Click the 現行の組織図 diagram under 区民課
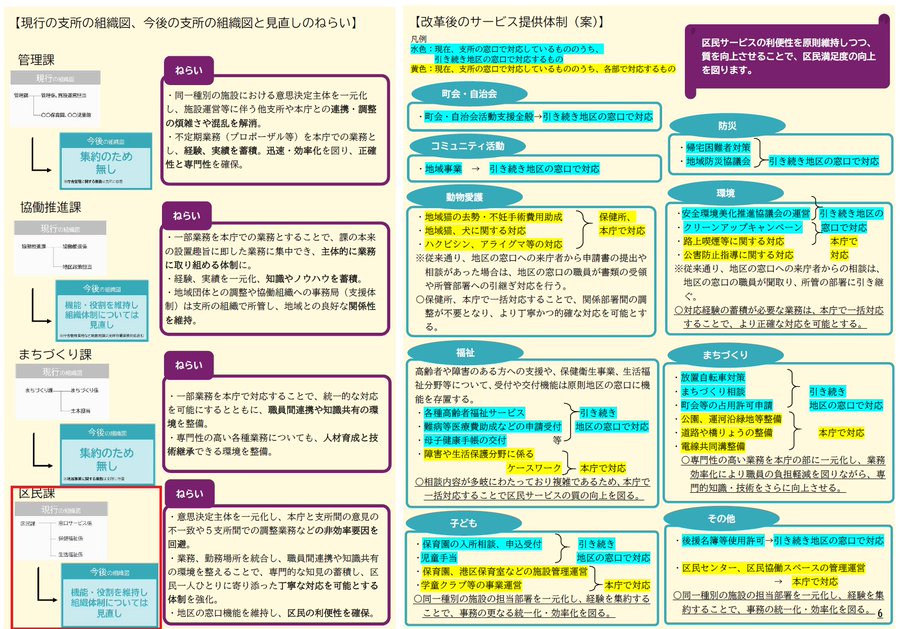 point(61,531)
